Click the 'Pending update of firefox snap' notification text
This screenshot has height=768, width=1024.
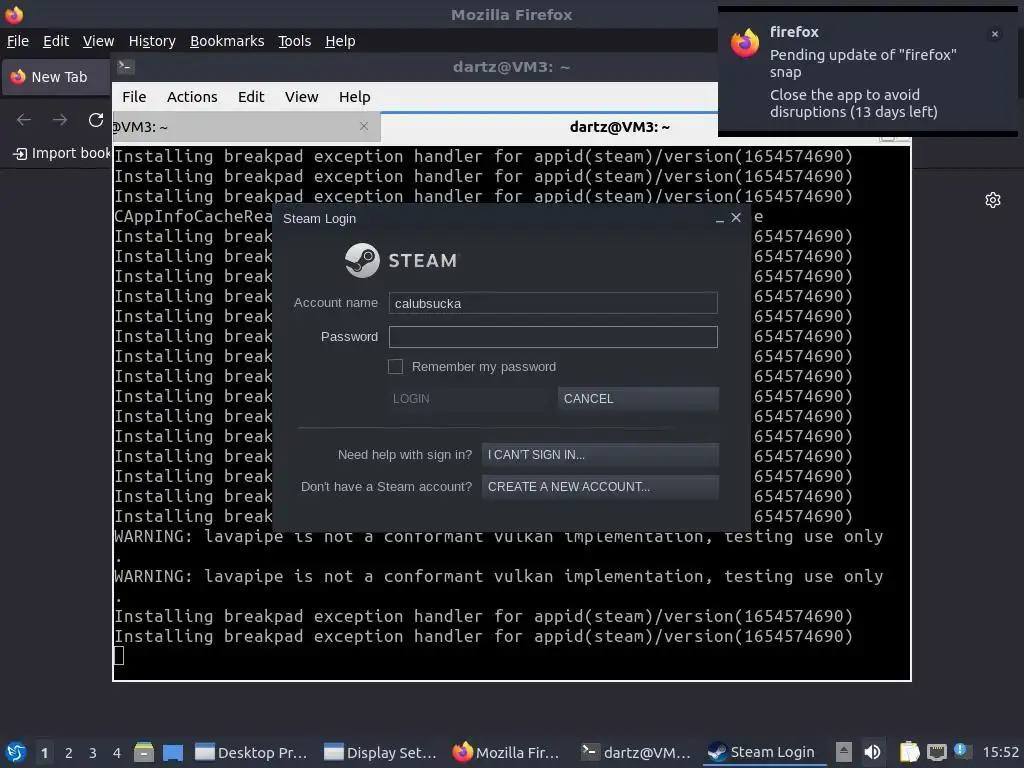click(x=863, y=63)
